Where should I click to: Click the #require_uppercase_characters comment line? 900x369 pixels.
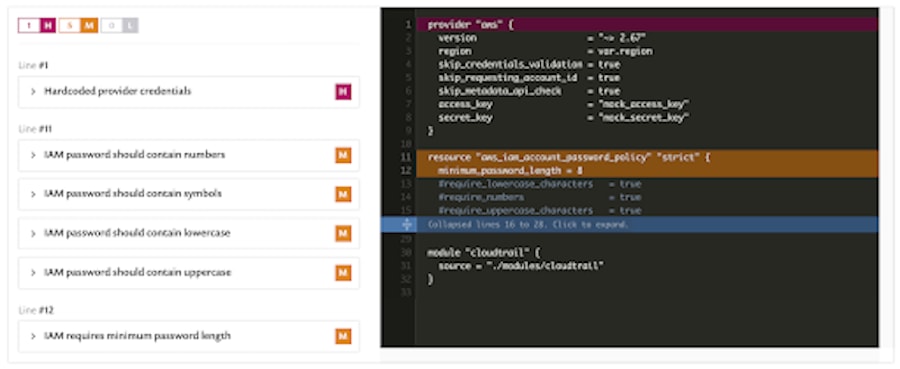click(540, 210)
